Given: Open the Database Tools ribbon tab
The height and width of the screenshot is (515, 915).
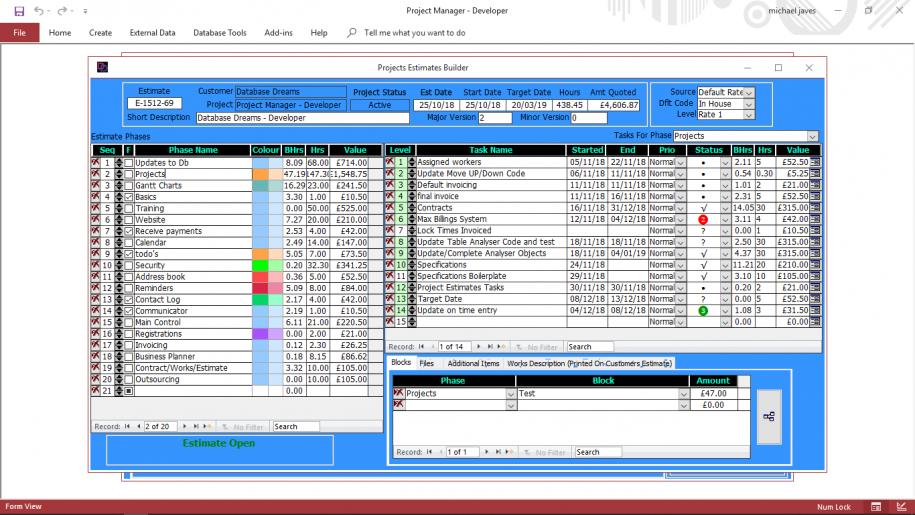Looking at the screenshot, I should coord(219,33).
